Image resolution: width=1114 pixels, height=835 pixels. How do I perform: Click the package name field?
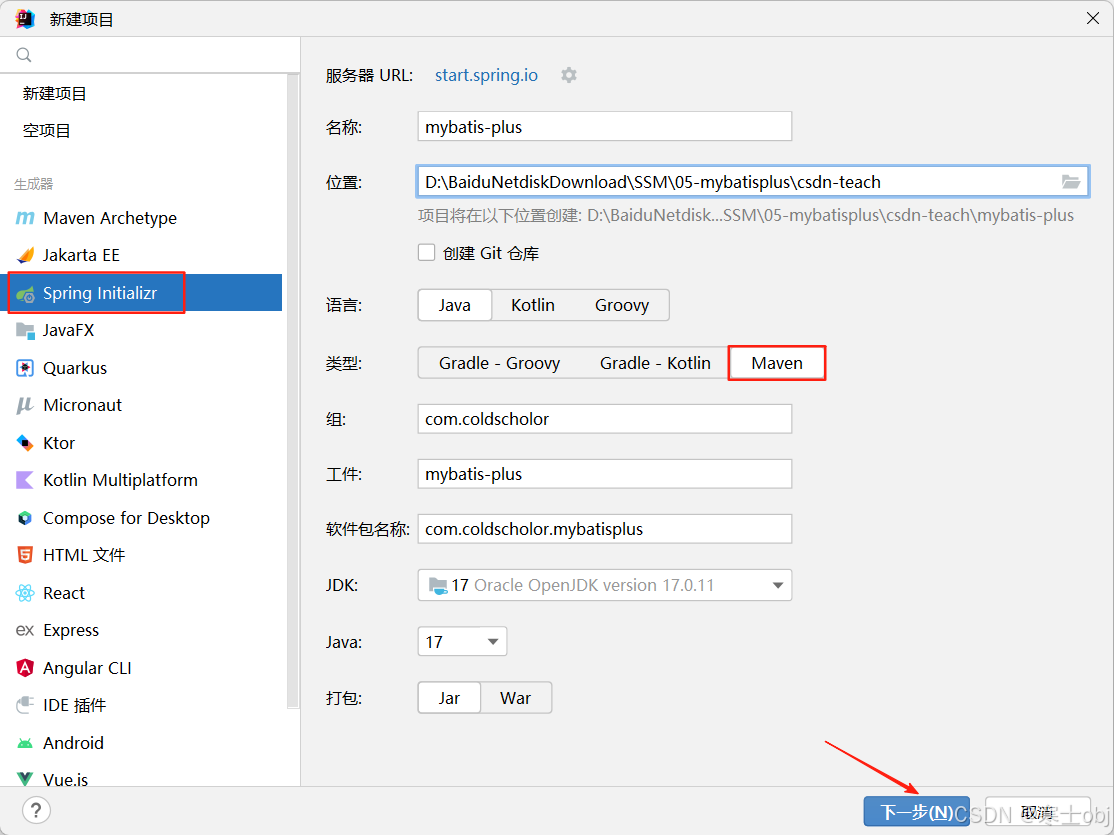[605, 529]
